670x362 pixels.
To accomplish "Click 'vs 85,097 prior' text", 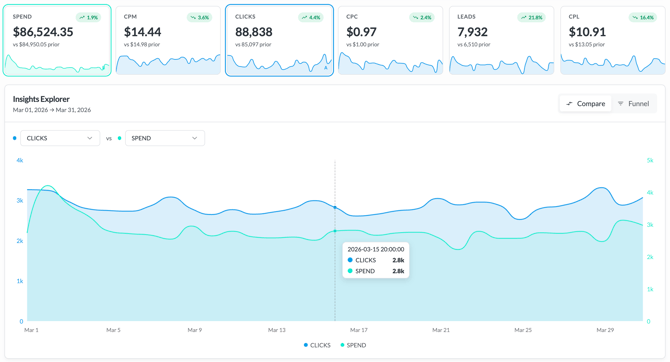I will pyautogui.click(x=253, y=44).
